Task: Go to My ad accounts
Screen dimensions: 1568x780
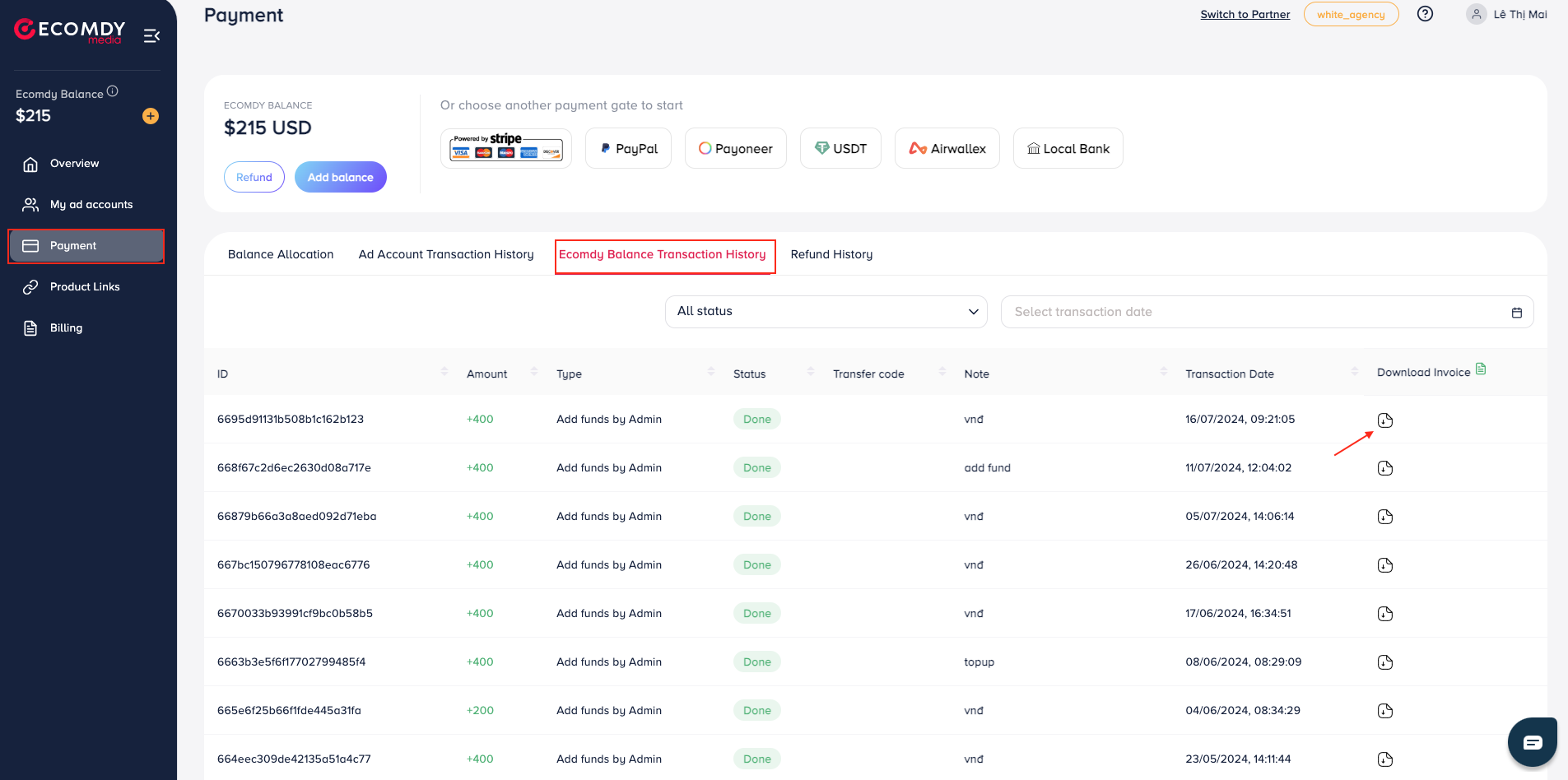Action: (86, 205)
